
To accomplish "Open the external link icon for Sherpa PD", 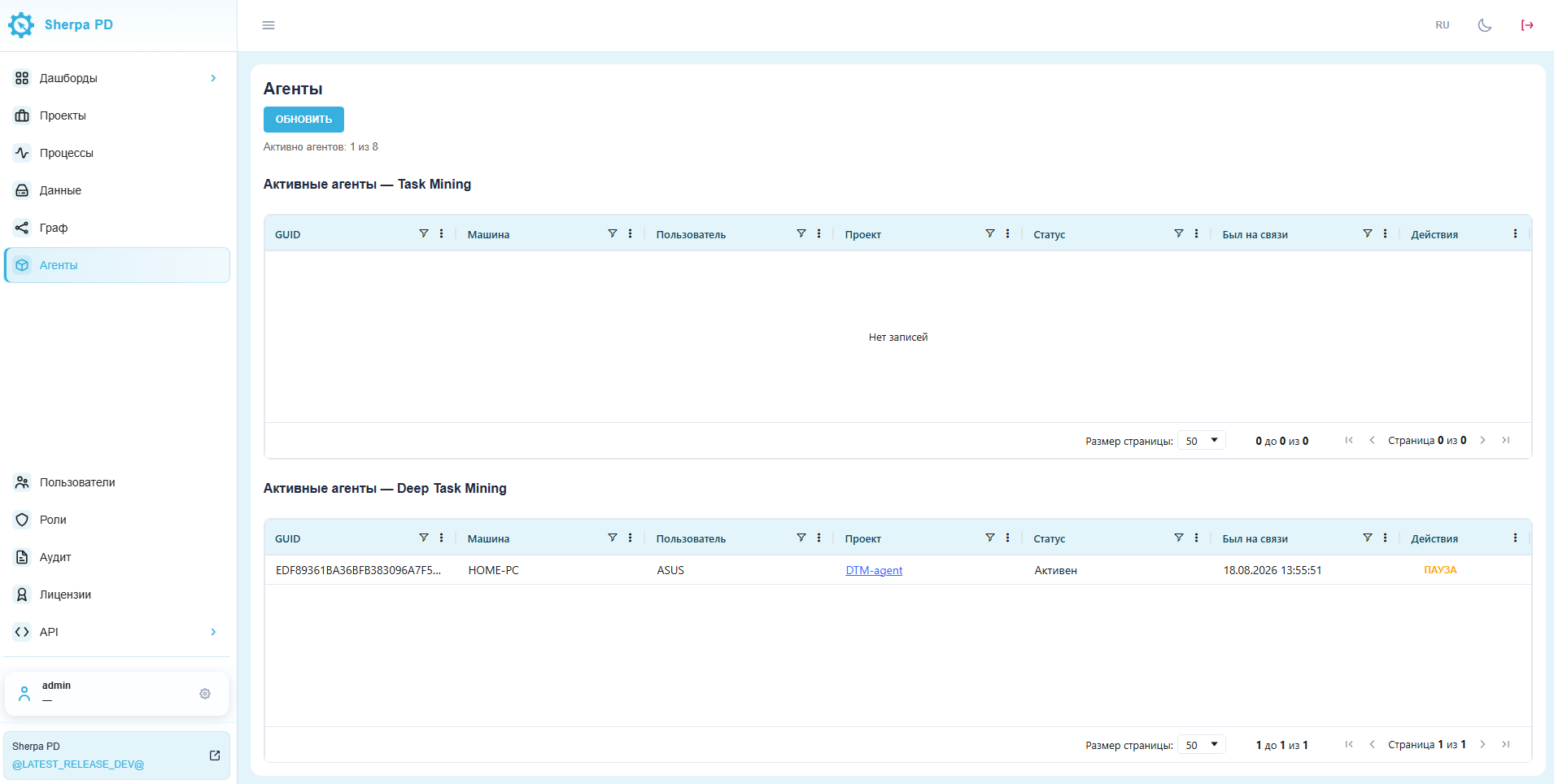I will [x=215, y=756].
